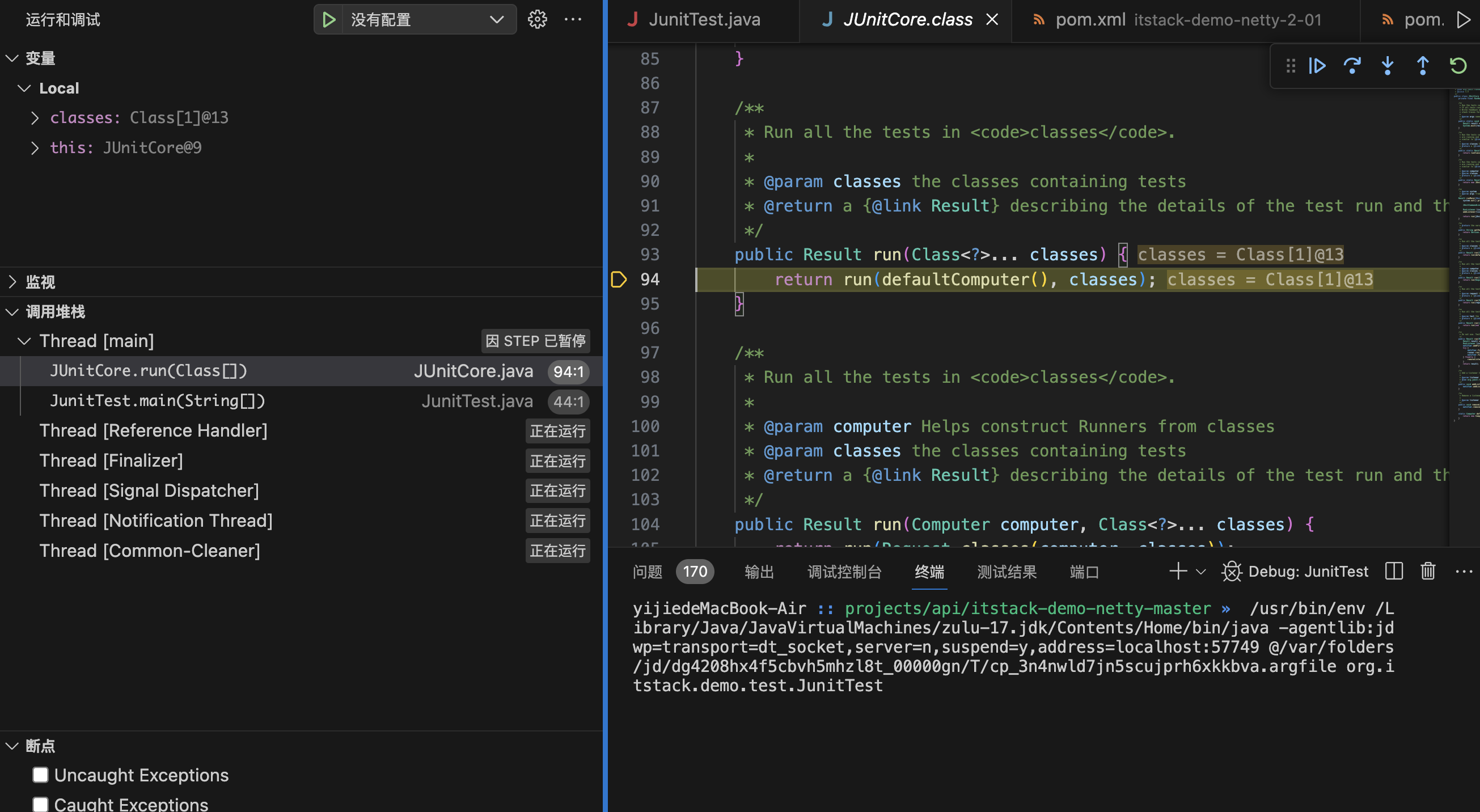Enable Uncaught Exceptions breakpoint

point(40,775)
